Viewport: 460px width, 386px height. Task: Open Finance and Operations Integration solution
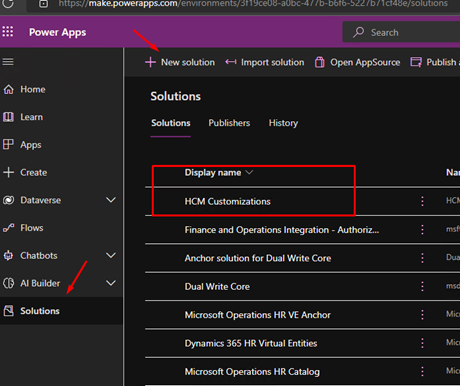click(282, 230)
